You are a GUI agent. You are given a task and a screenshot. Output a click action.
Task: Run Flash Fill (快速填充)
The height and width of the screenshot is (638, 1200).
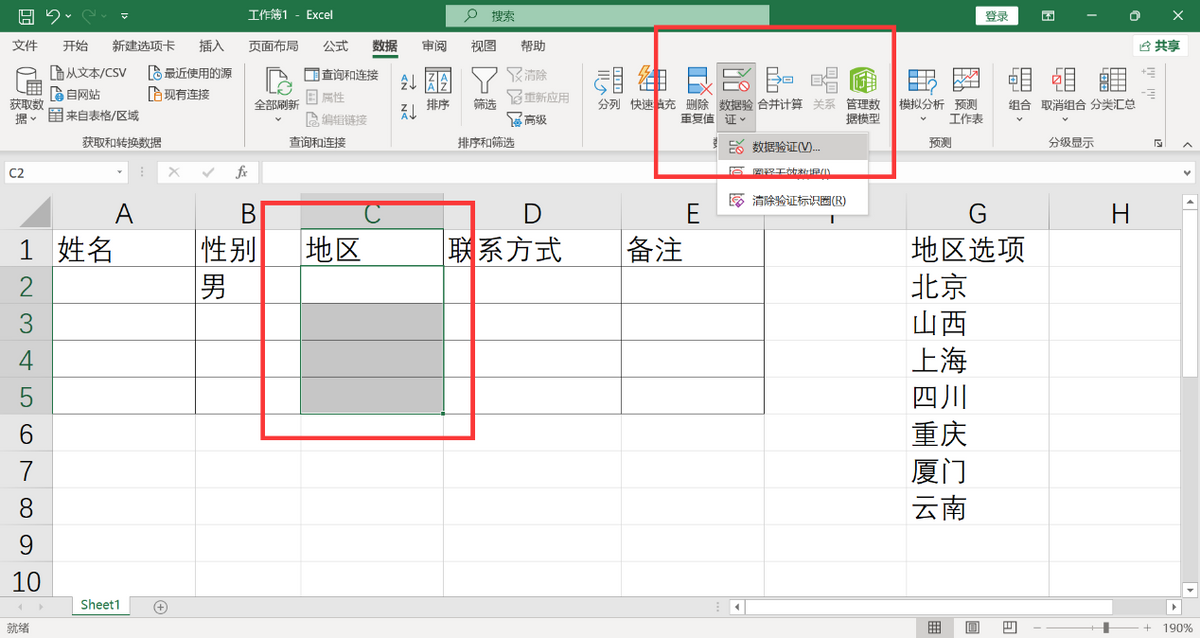click(x=653, y=88)
